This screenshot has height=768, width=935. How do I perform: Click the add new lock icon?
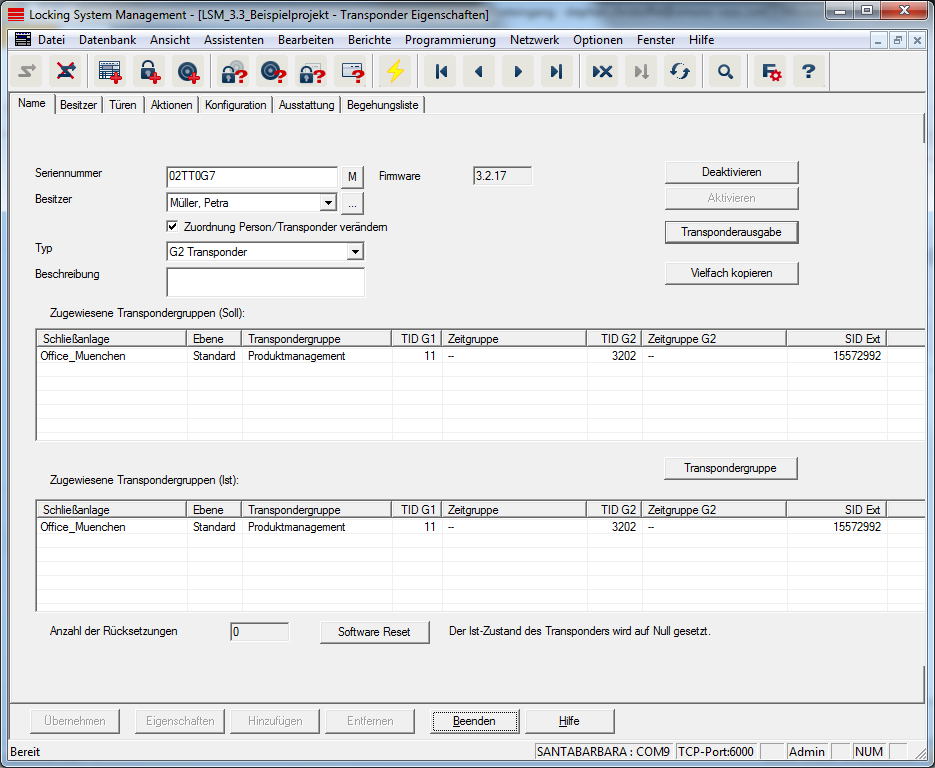point(148,72)
